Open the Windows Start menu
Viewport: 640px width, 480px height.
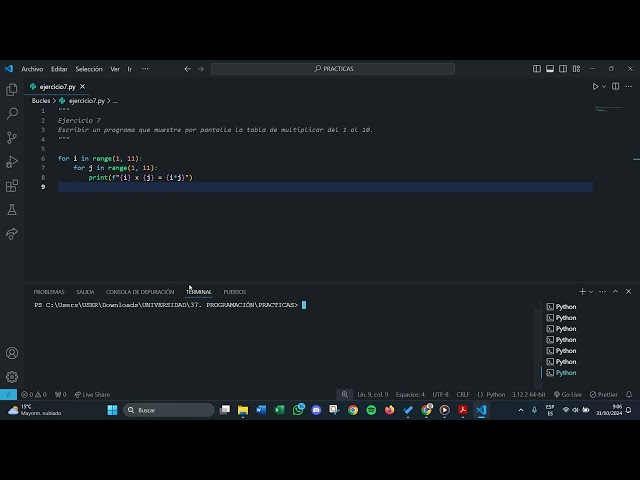(112, 410)
